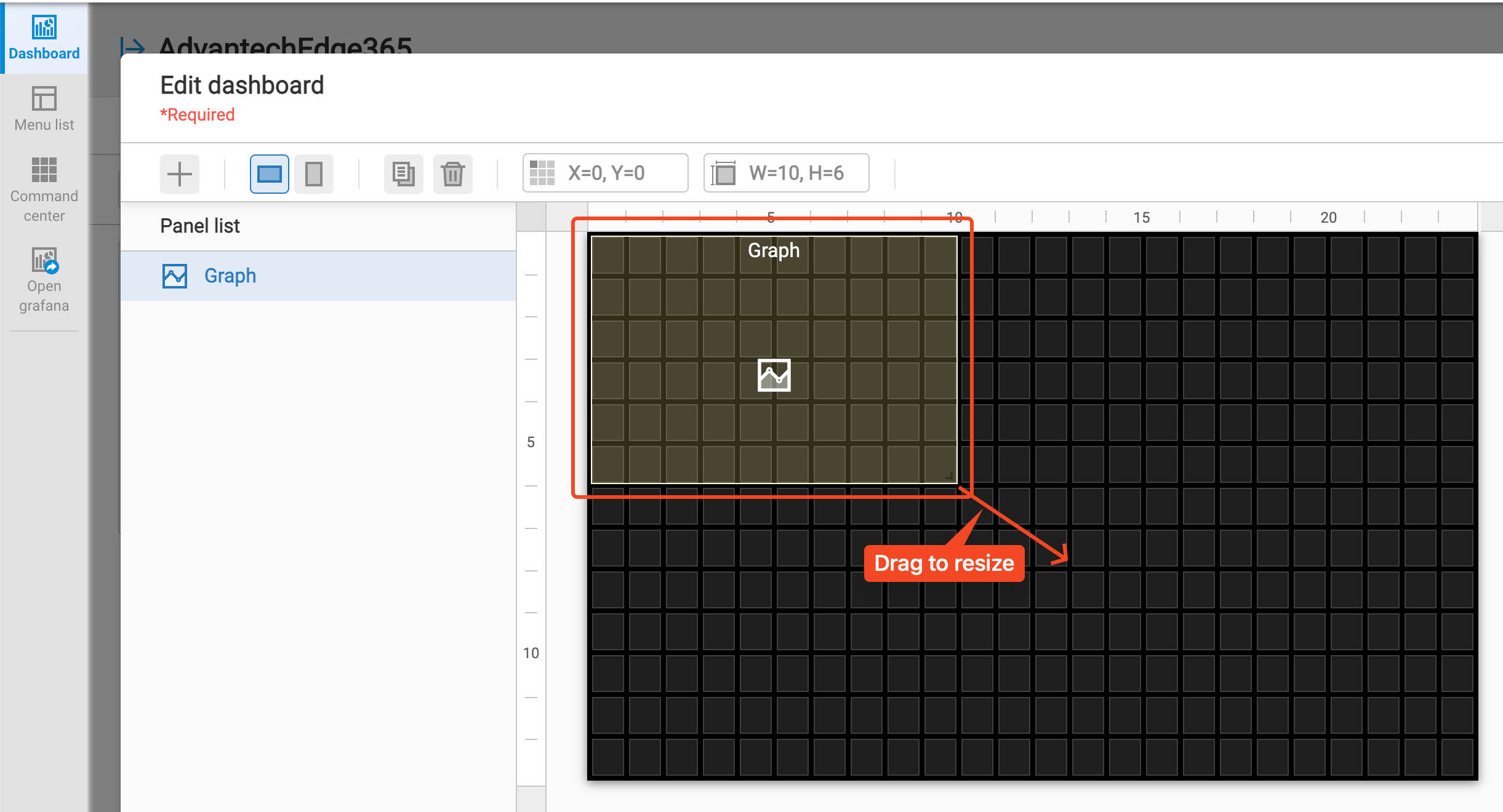Delete panel using trash icon

click(x=452, y=174)
